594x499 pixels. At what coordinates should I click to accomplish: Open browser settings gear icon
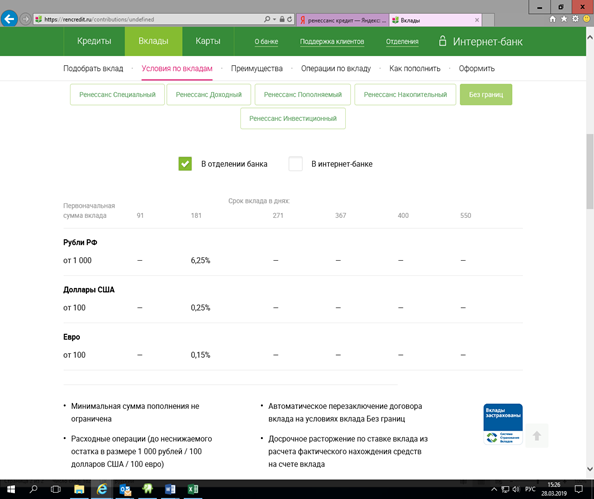[x=575, y=19]
